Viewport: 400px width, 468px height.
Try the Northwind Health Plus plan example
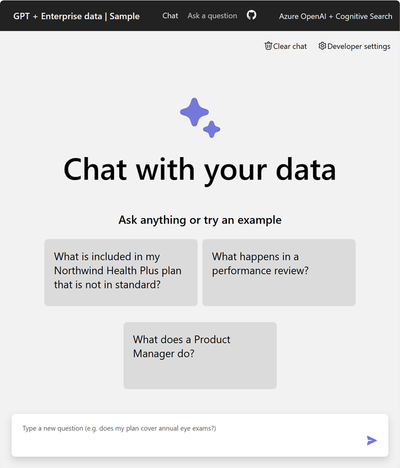121,272
